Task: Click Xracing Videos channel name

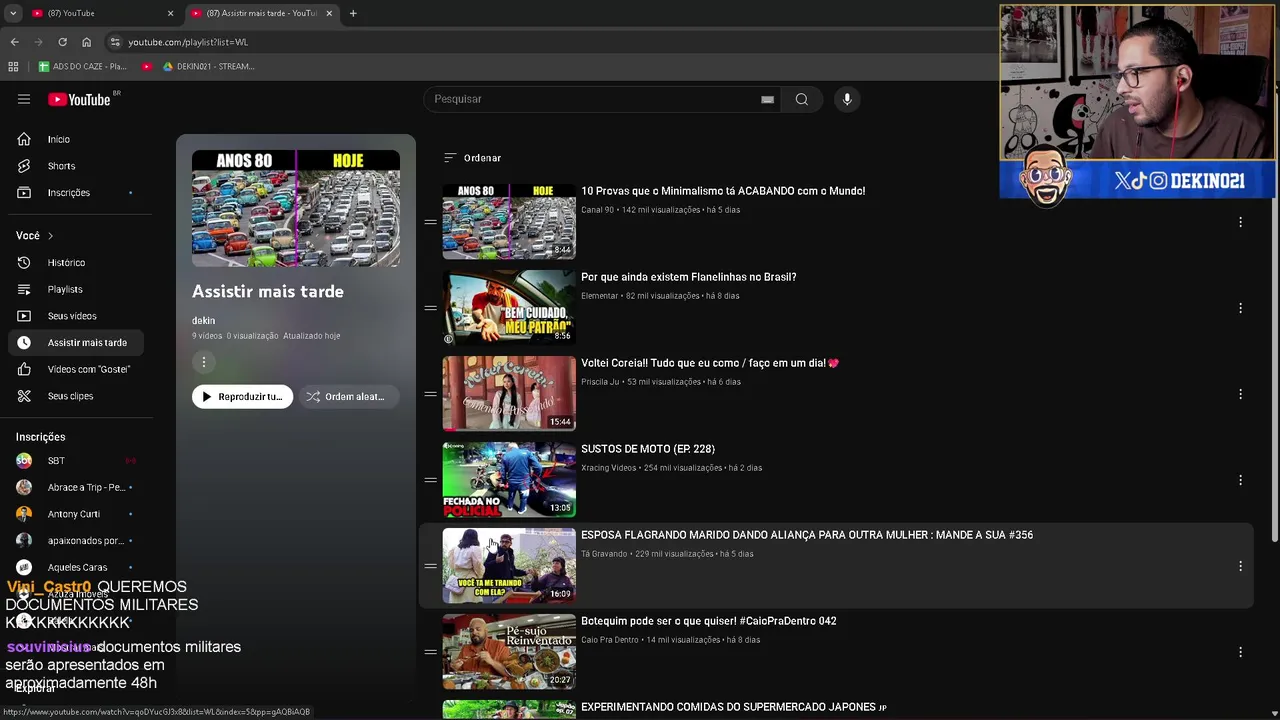Action: pyautogui.click(x=609, y=468)
